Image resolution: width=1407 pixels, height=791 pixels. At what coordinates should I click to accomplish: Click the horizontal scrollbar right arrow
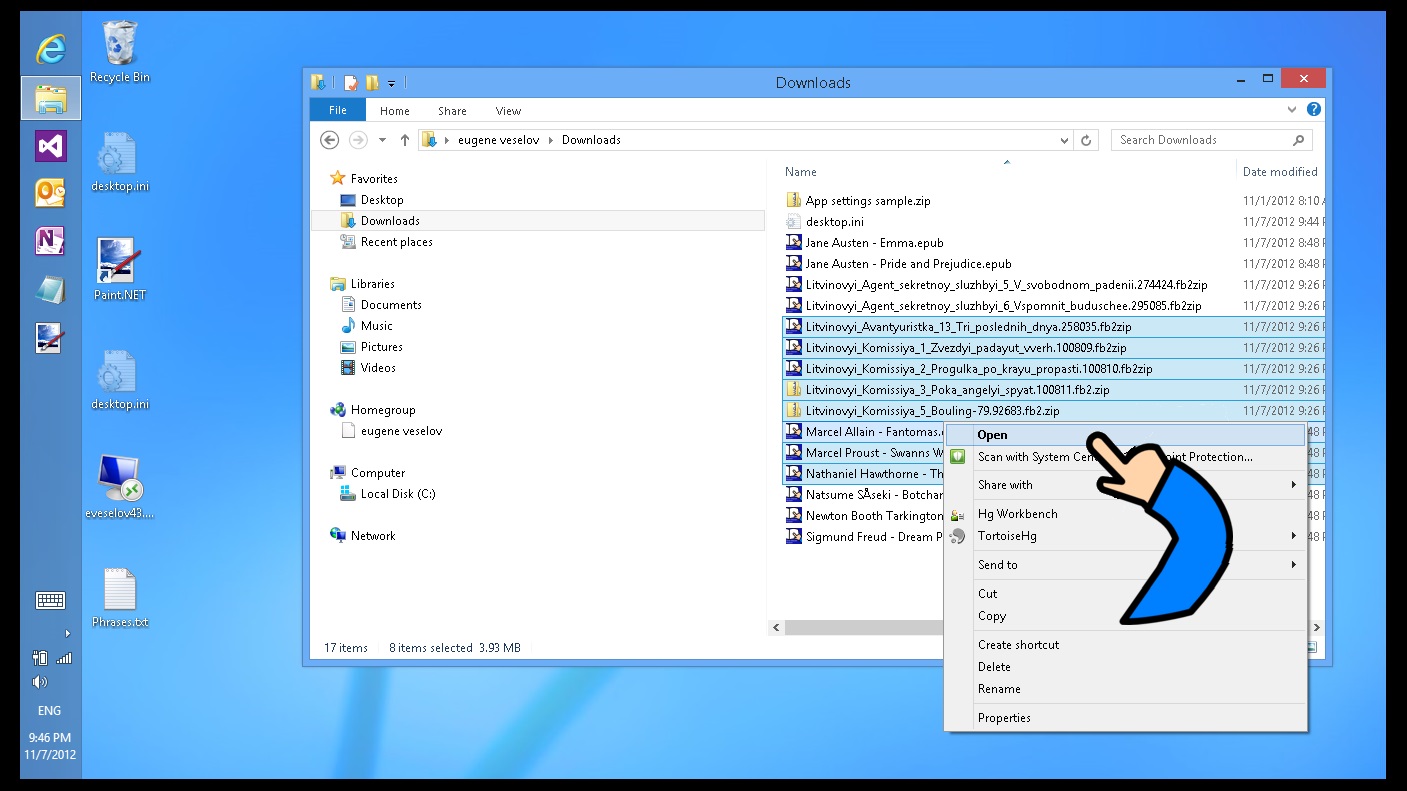[1316, 627]
